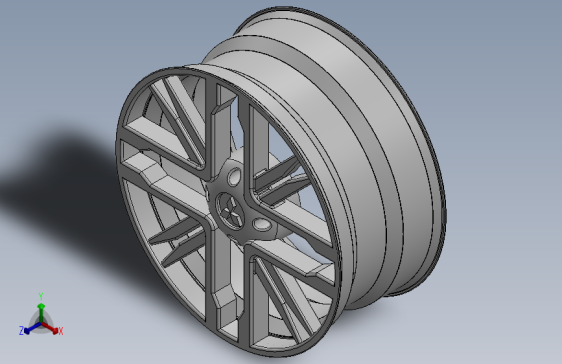This screenshot has height=364, width=562.
Task: Click the red X axis of the triad
Action: click(x=50, y=327)
